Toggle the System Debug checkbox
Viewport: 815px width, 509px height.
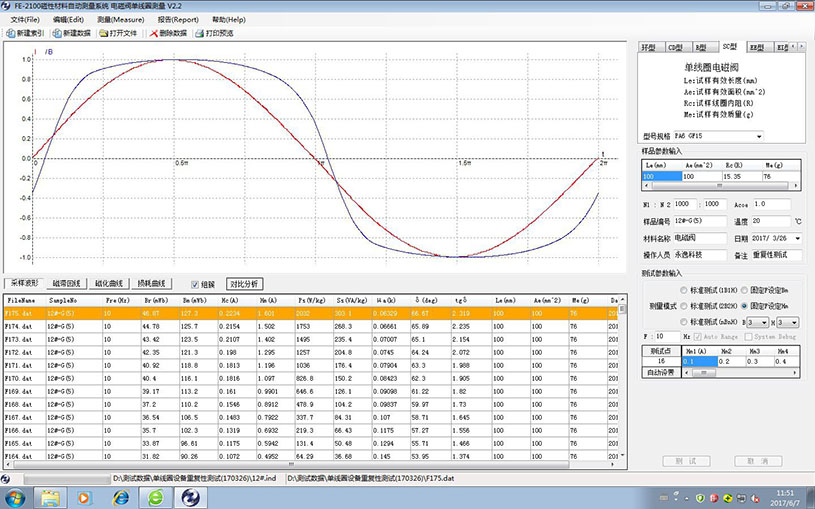pos(748,337)
